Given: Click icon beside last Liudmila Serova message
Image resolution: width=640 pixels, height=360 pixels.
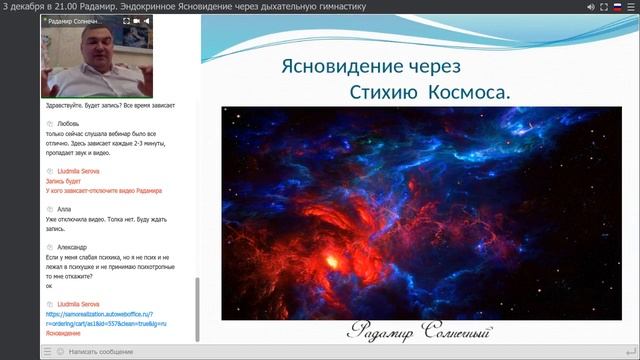Looking at the screenshot, I should click(50, 304).
